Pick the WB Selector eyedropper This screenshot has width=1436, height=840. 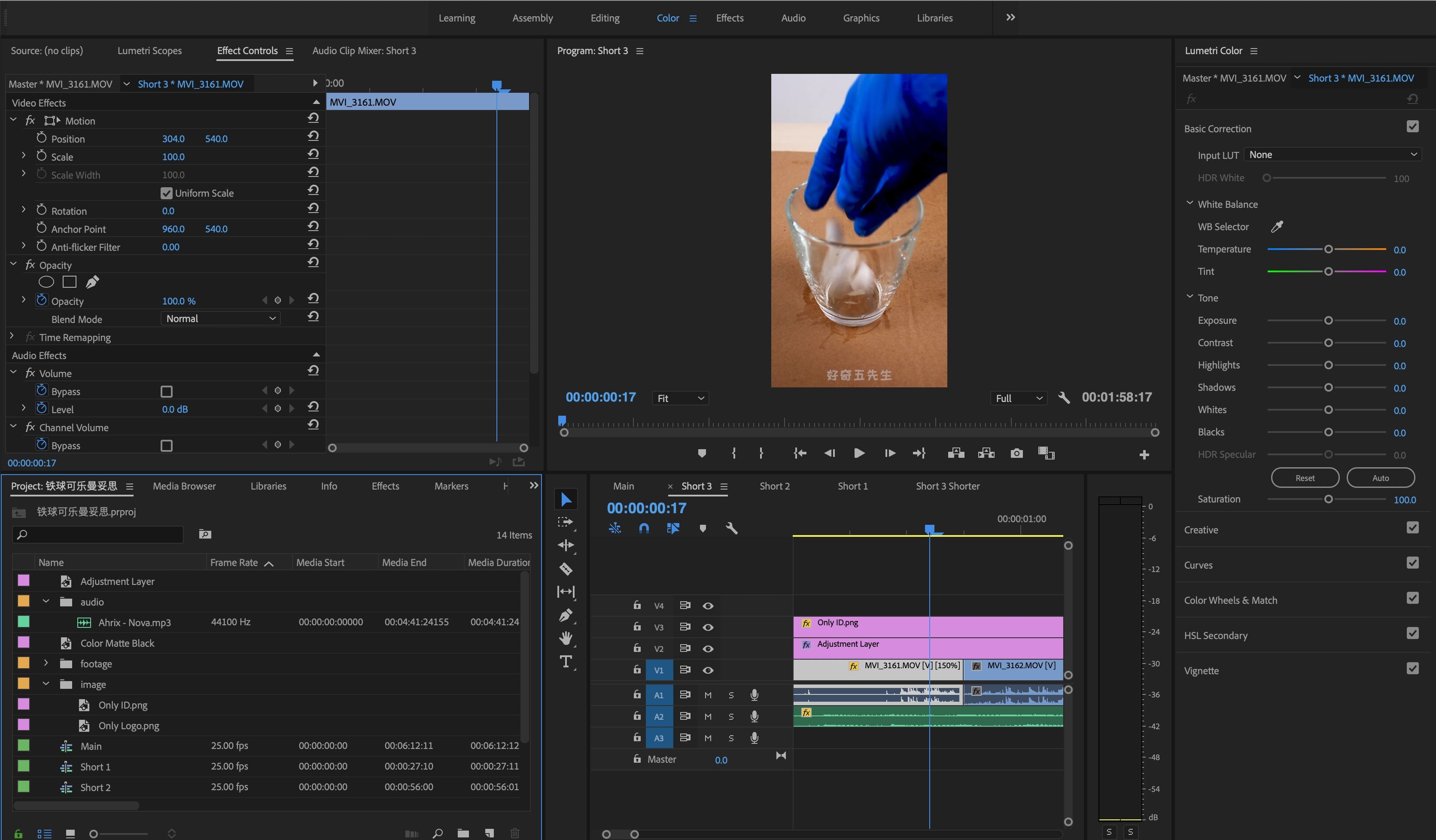(x=1277, y=227)
